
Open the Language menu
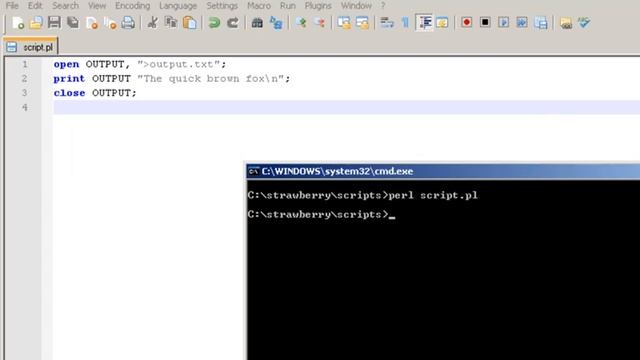click(x=178, y=6)
